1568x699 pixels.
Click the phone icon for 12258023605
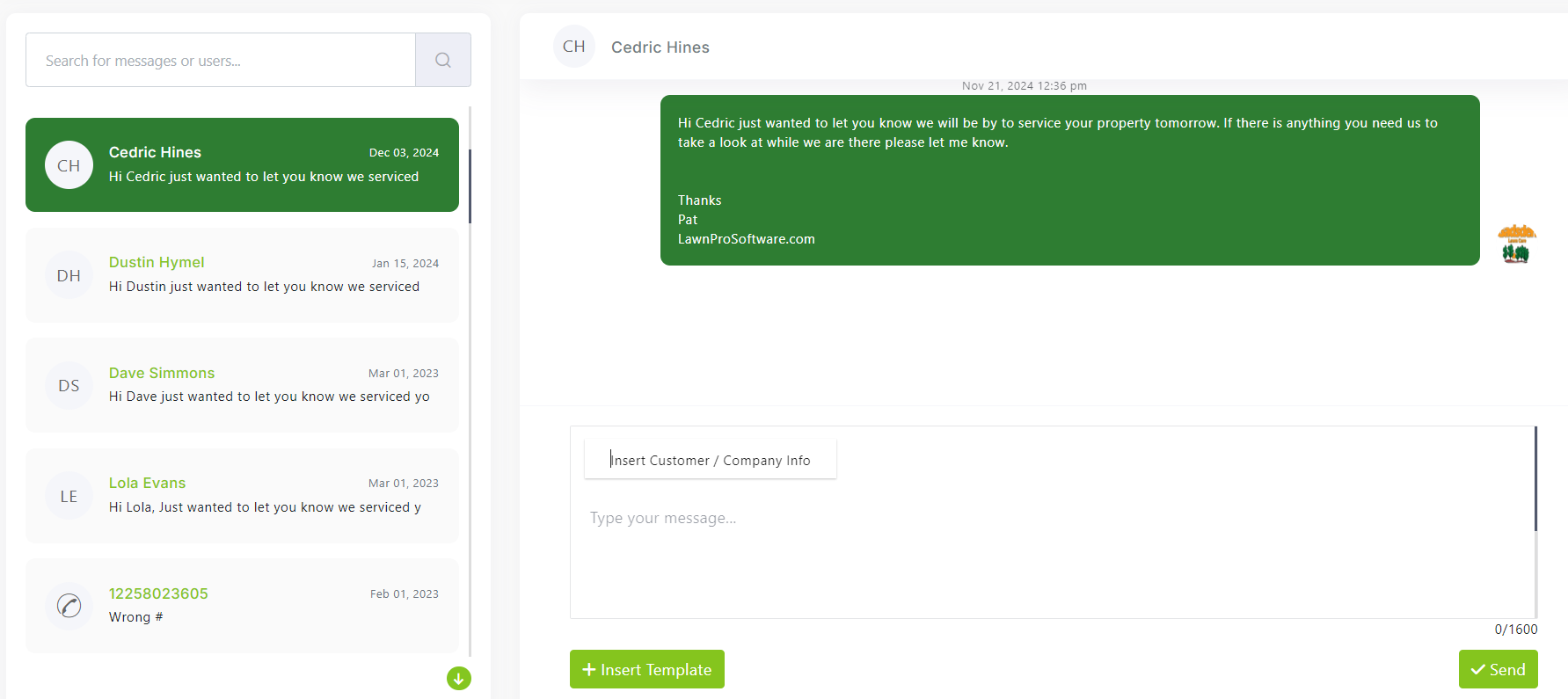point(69,606)
